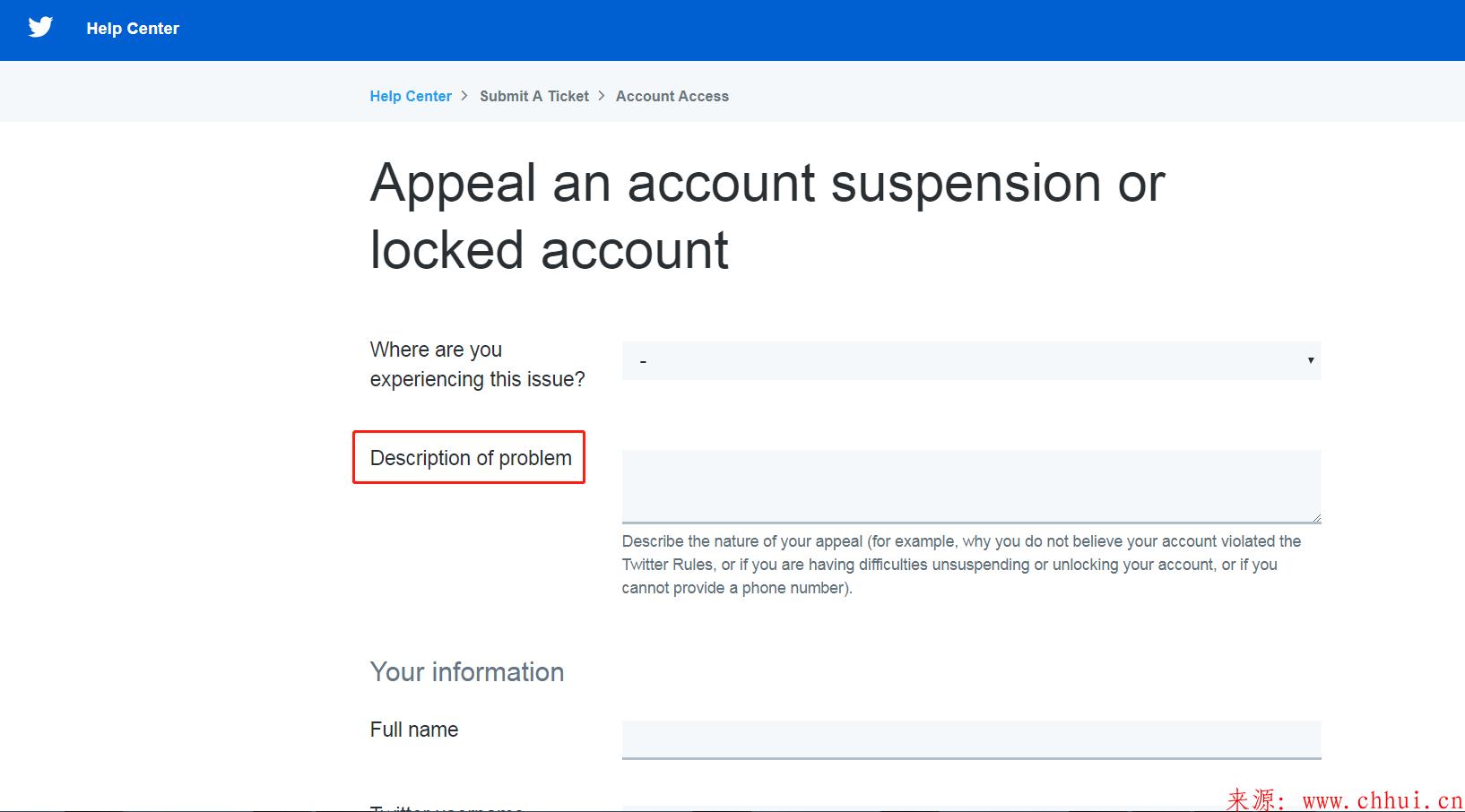
Task: Click the 'Where are you experiencing this issue?' label
Action: 477,364
